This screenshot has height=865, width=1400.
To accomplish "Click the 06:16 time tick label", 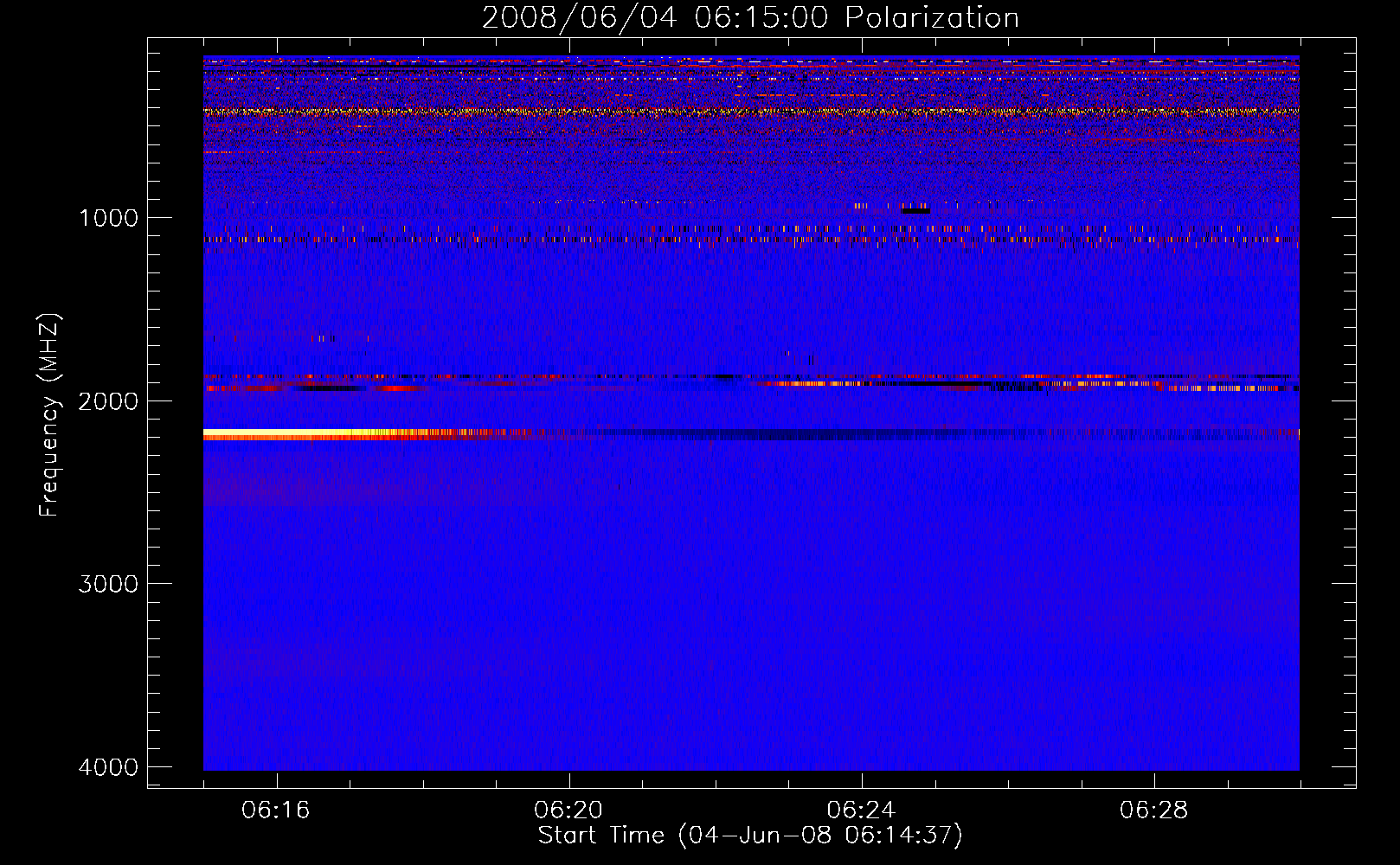I will pyautogui.click(x=276, y=811).
